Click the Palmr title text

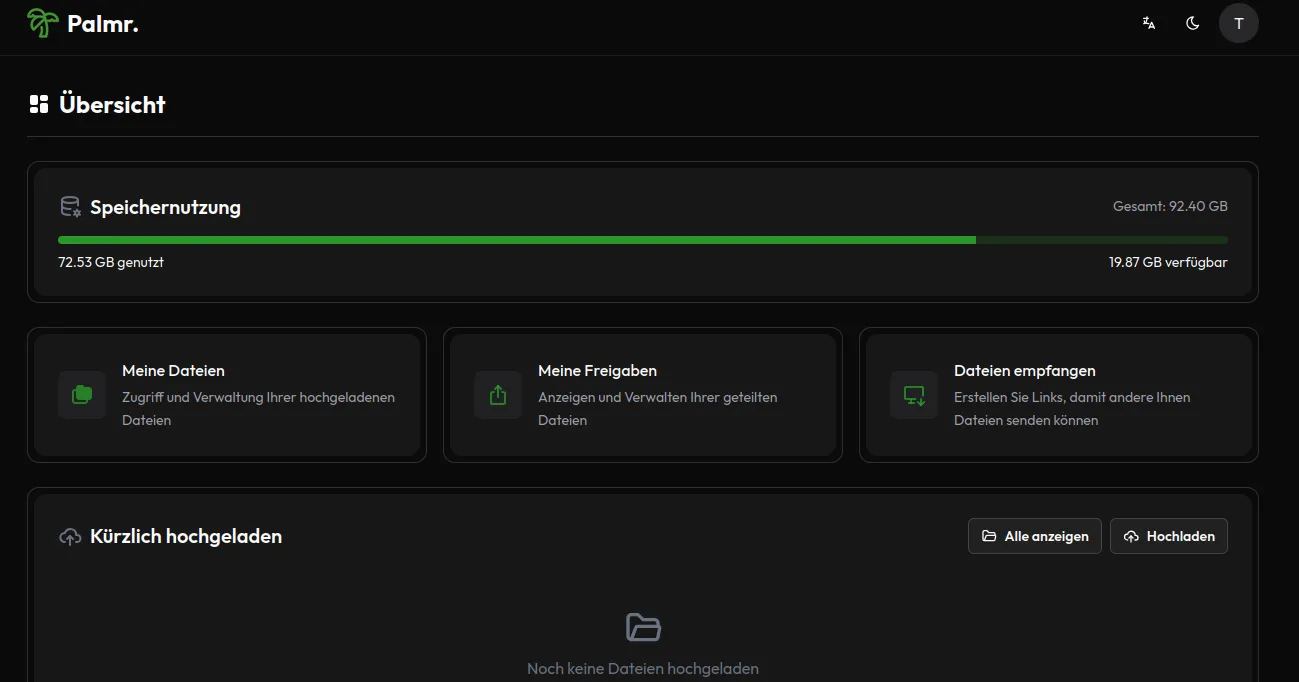pyautogui.click(x=102, y=23)
